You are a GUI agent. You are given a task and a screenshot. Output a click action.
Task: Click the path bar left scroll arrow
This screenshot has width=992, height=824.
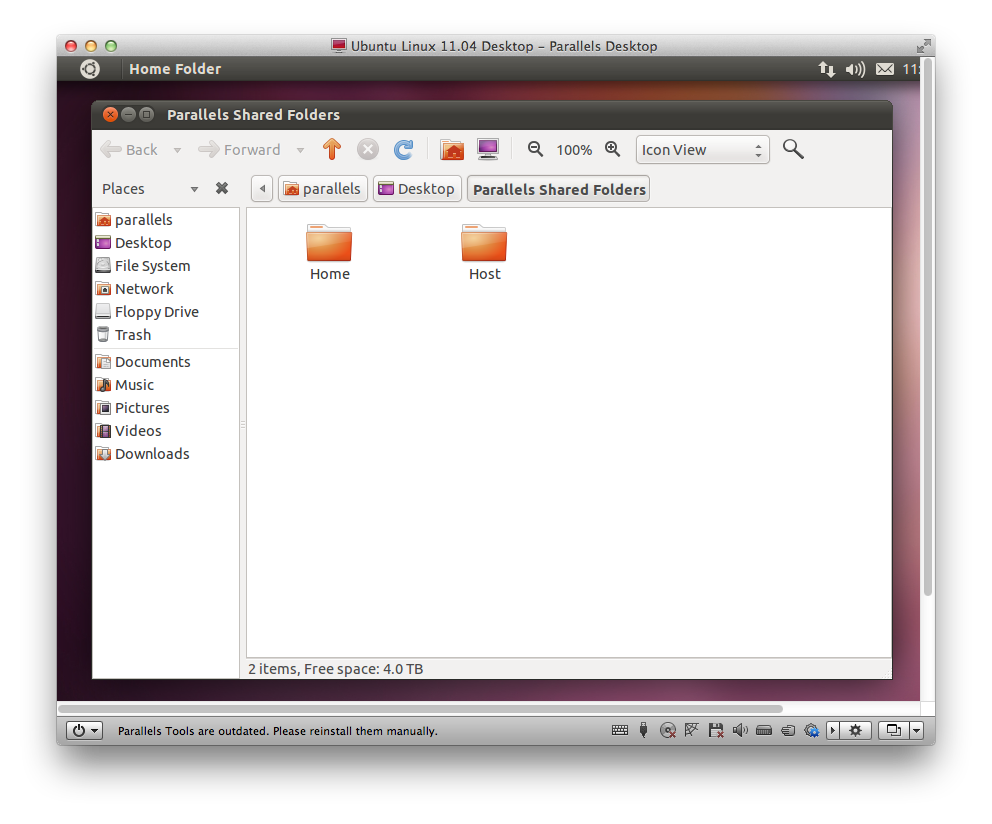pyautogui.click(x=262, y=189)
